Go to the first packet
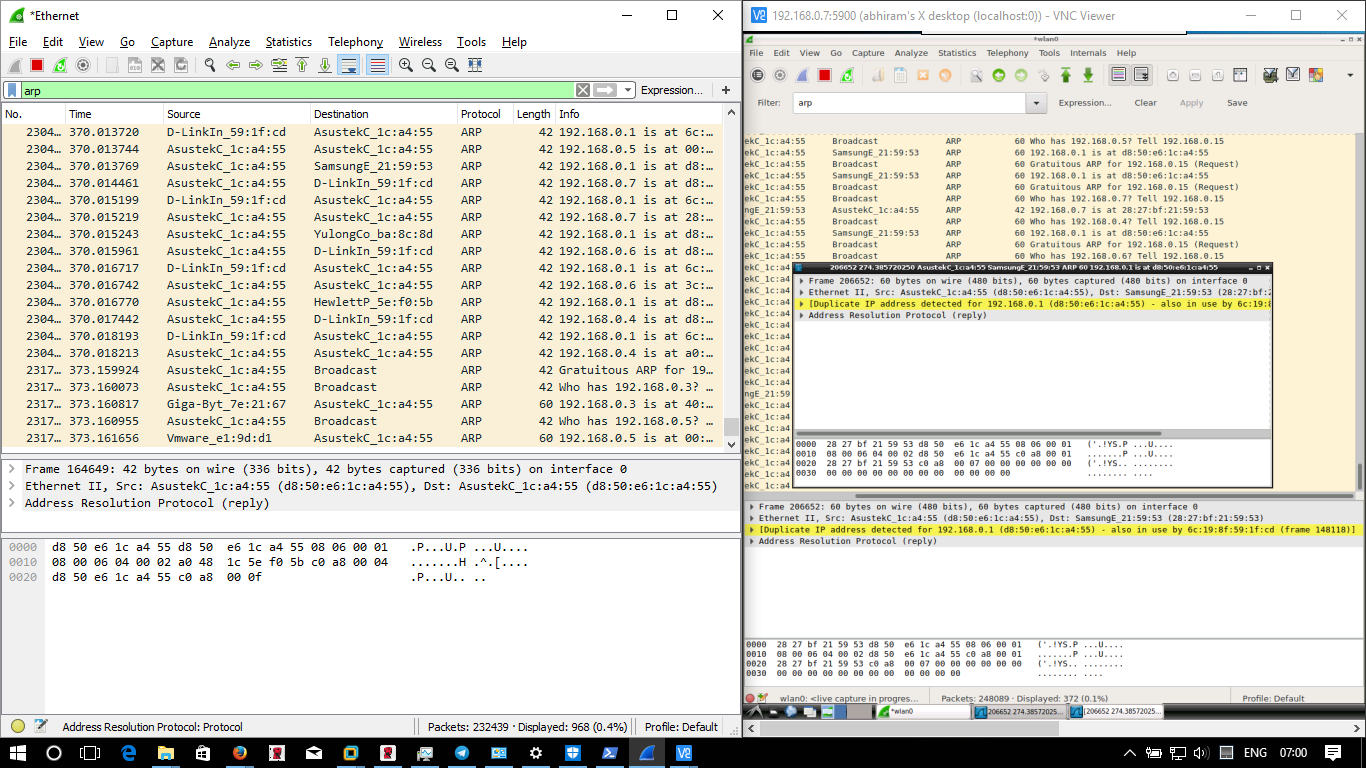Viewport: 1366px width, 768px height. [301, 65]
